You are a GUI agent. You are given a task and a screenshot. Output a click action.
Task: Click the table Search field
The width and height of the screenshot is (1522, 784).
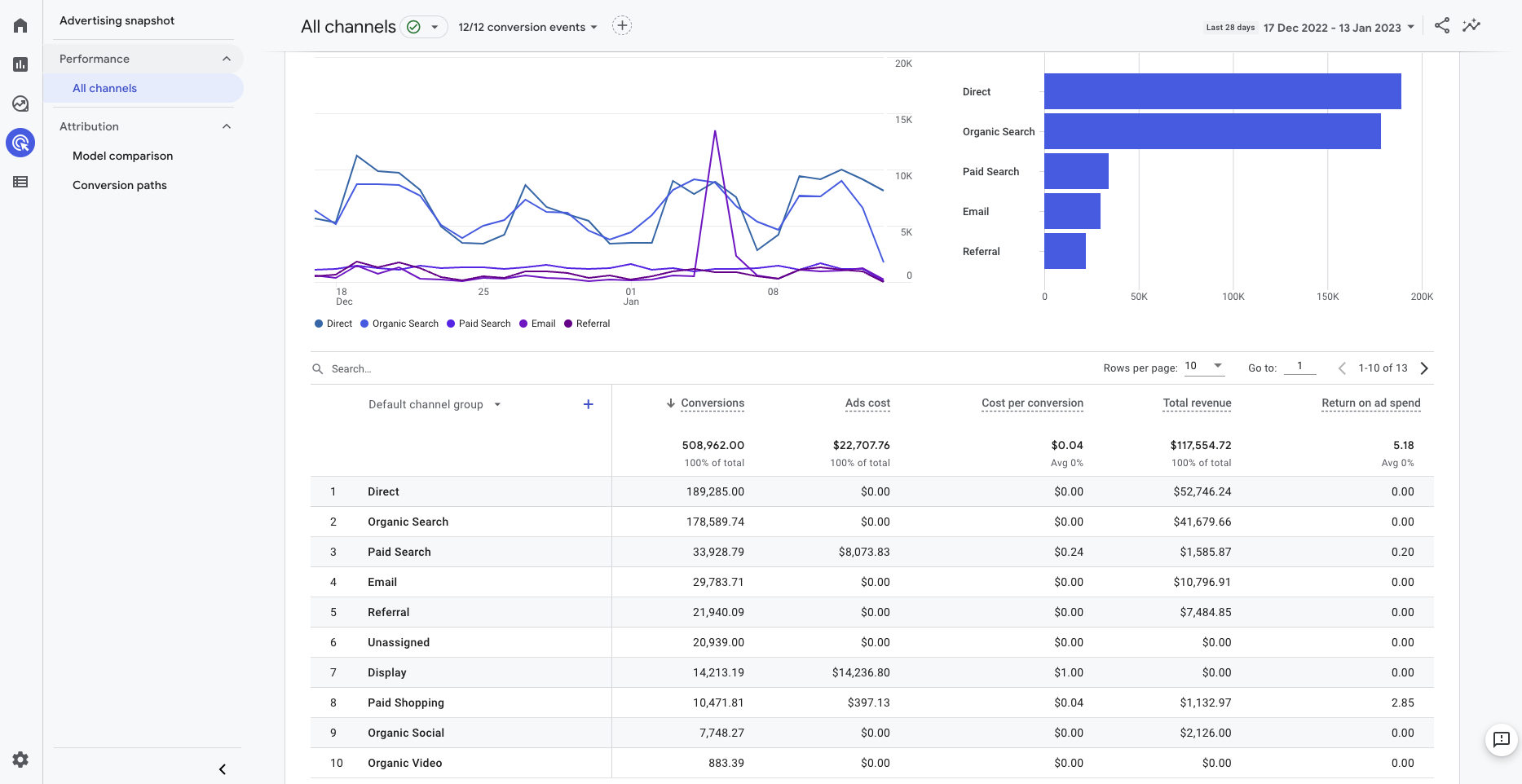(x=351, y=368)
